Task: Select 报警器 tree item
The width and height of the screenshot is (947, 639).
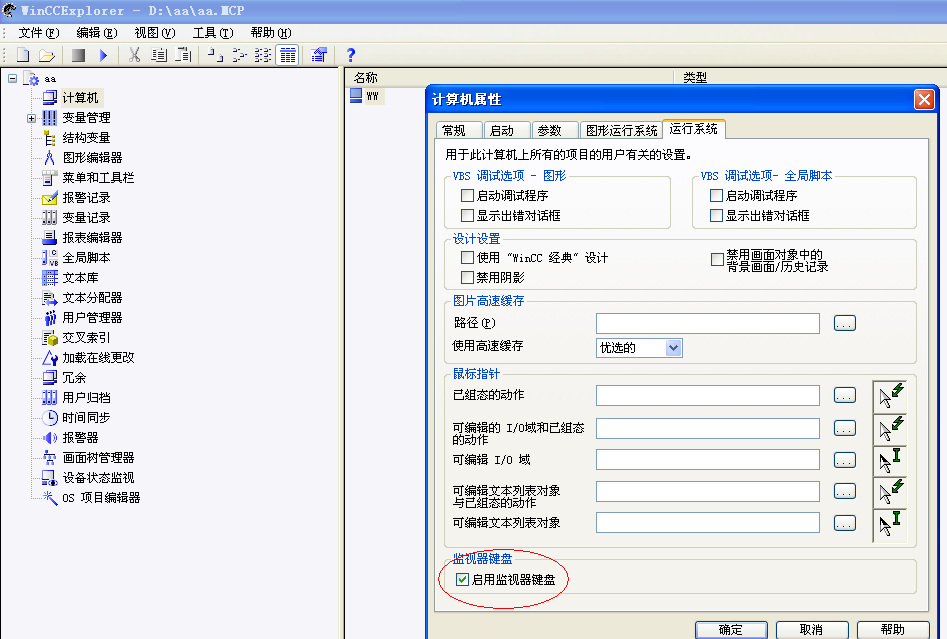Action: click(80, 437)
